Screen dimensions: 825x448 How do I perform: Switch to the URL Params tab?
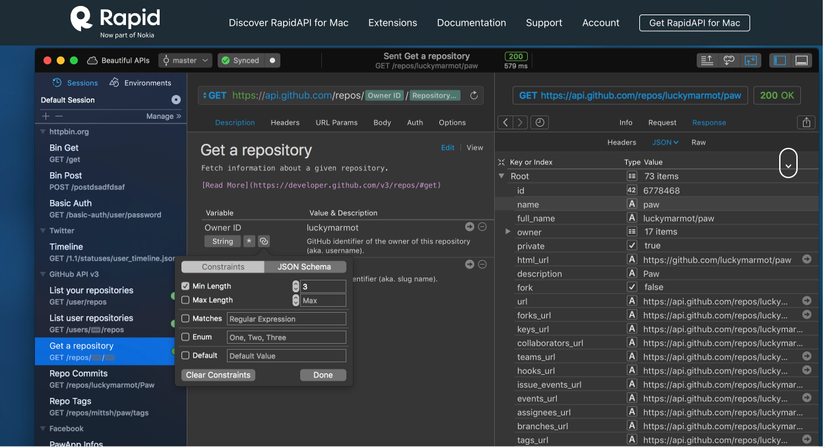[336, 123]
